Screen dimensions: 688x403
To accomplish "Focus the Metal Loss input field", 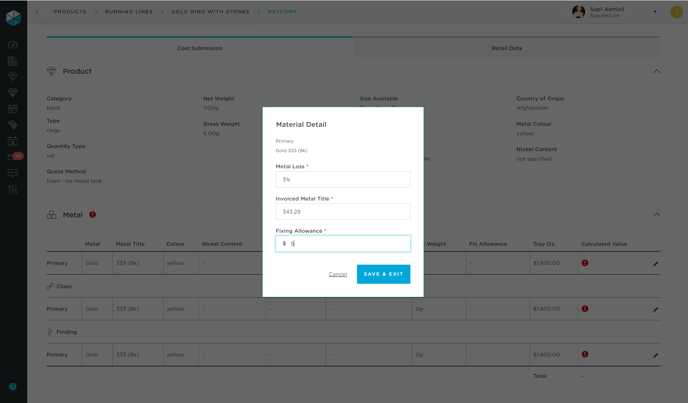I will click(x=343, y=180).
